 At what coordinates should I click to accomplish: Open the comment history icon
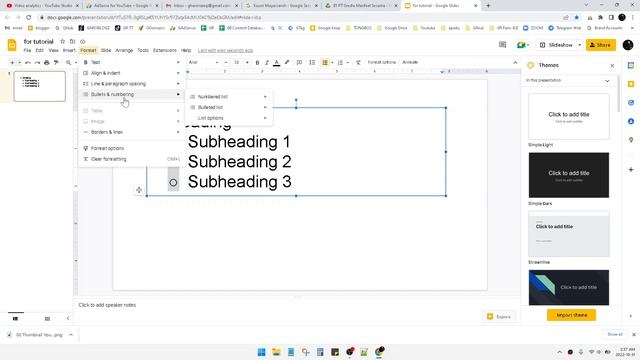(x=502, y=45)
